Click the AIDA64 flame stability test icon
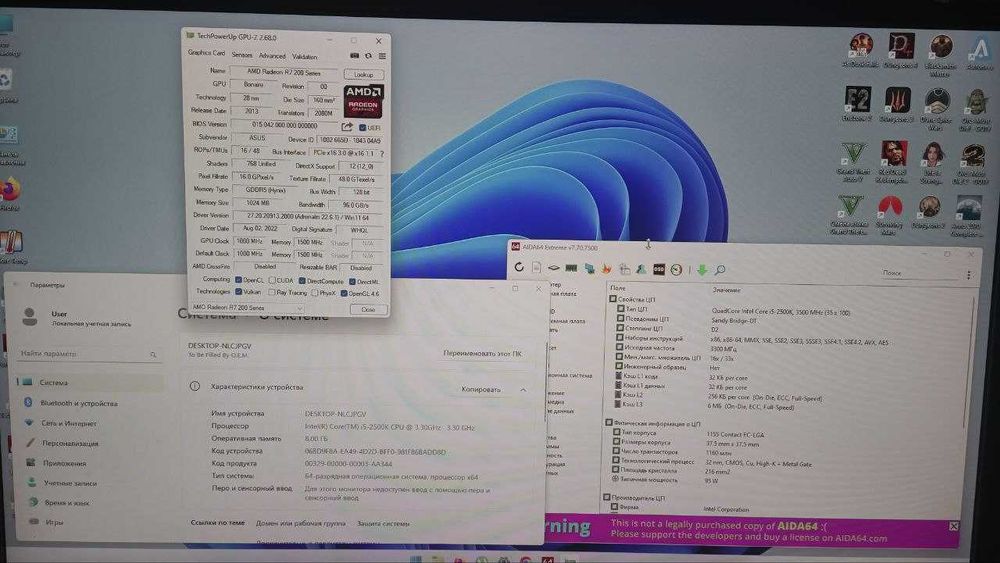 point(607,268)
